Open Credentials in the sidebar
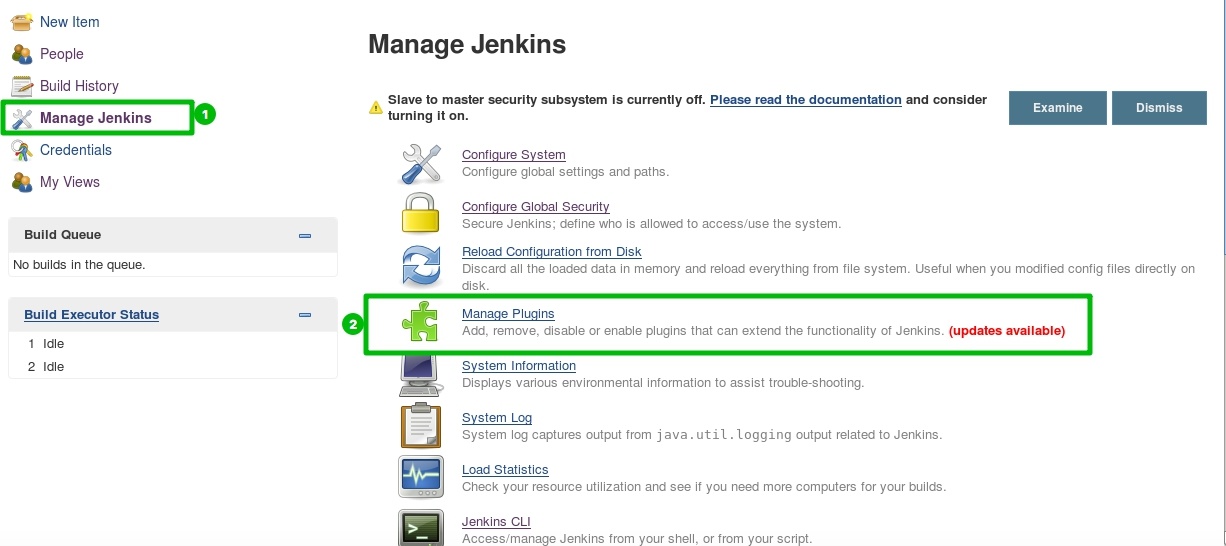 coord(76,150)
